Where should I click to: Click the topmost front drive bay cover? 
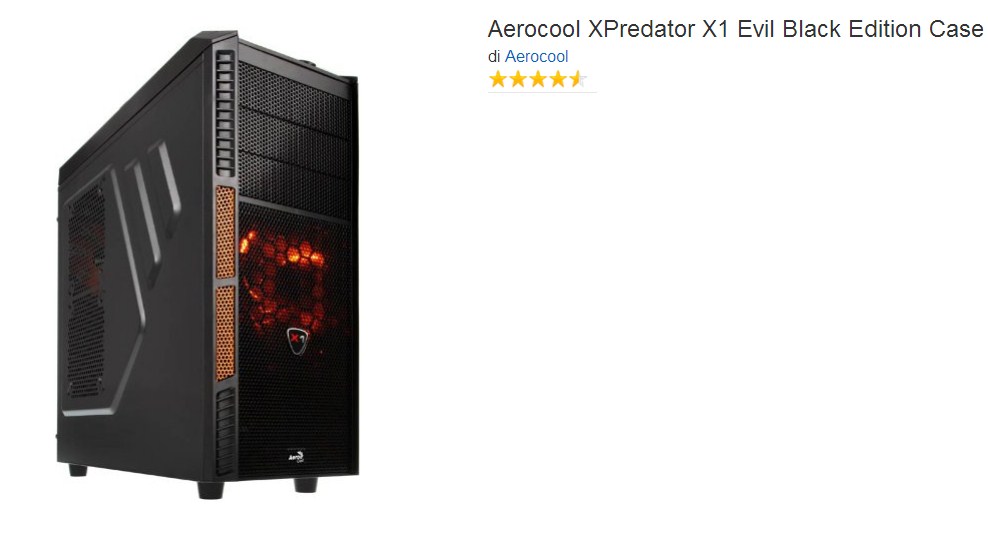click(295, 95)
